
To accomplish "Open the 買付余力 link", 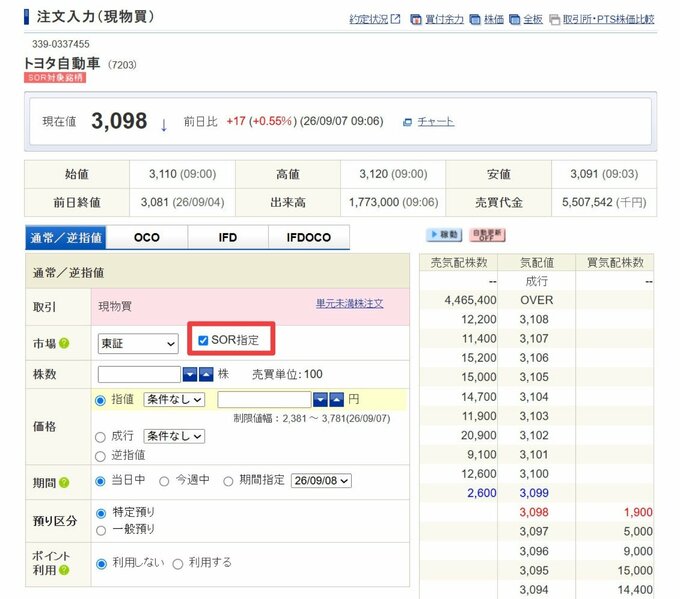I will [444, 19].
